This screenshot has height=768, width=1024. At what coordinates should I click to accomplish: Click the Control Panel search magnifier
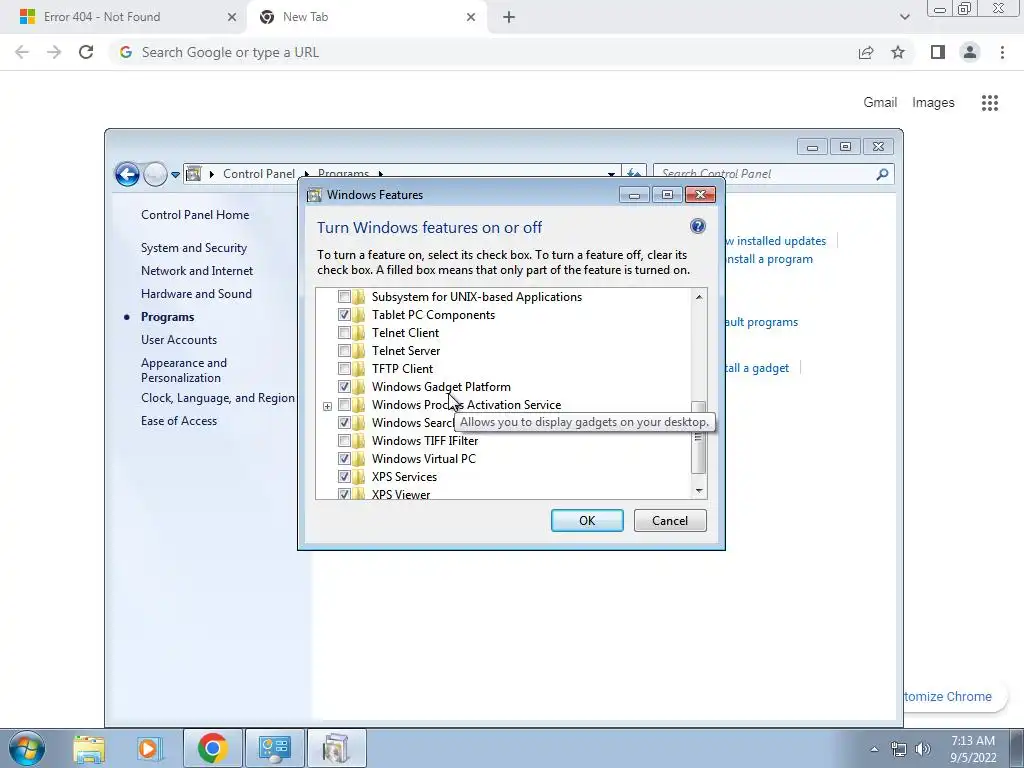tap(882, 174)
